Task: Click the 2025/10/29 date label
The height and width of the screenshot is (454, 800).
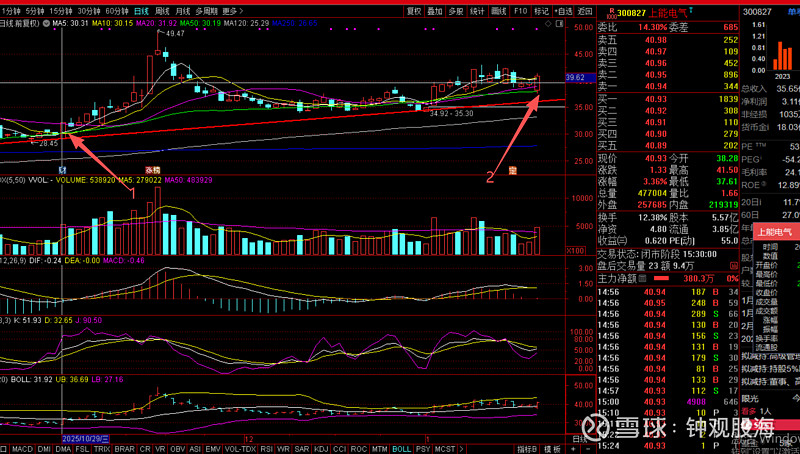Action: point(86,439)
